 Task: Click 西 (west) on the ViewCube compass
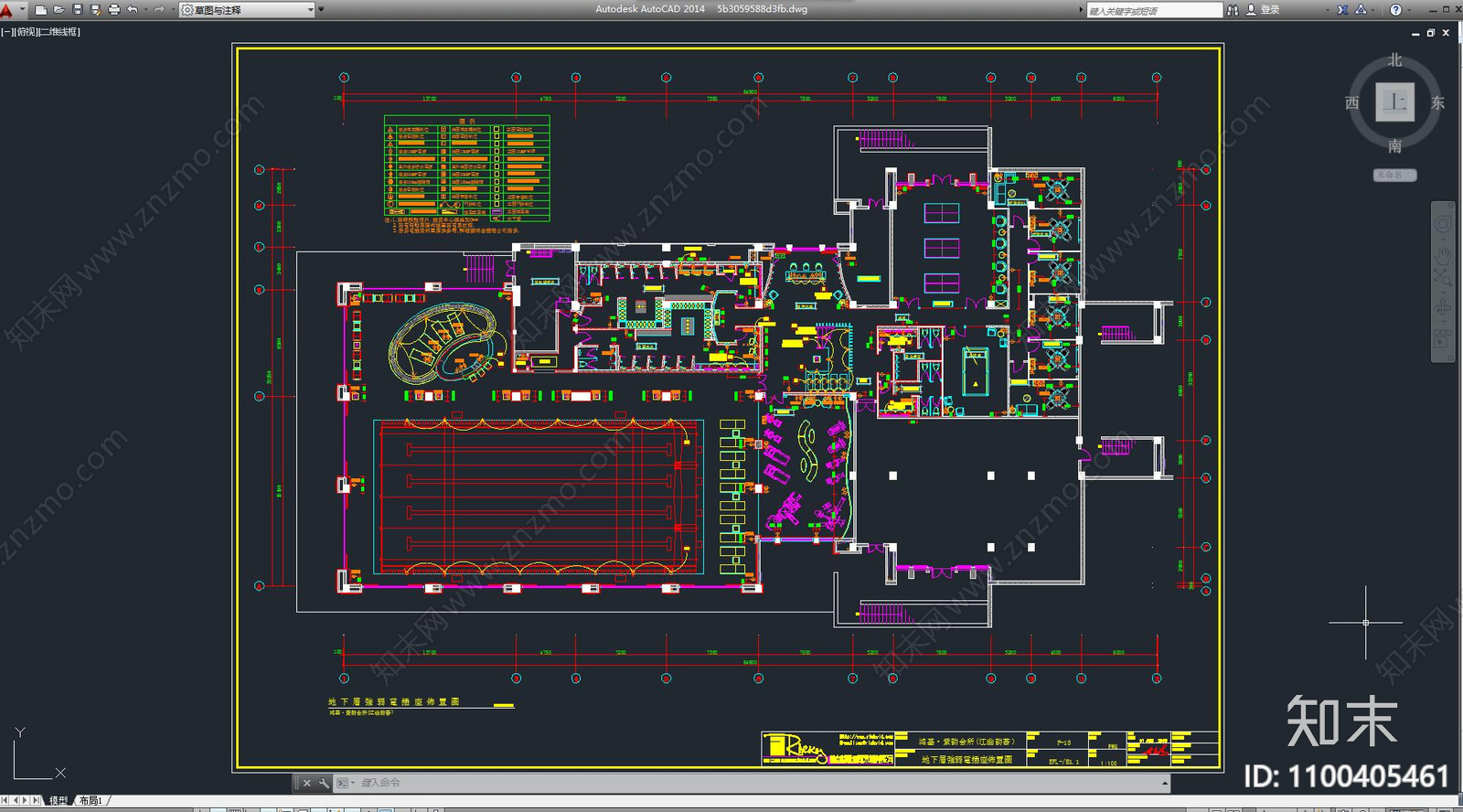1352,102
